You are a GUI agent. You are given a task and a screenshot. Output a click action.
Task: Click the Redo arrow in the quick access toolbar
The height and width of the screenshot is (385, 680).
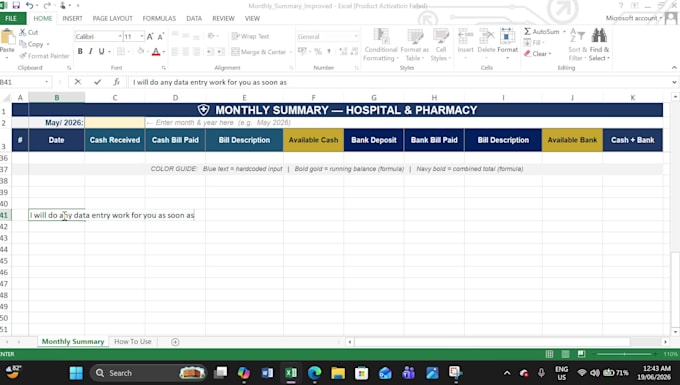pos(47,5)
